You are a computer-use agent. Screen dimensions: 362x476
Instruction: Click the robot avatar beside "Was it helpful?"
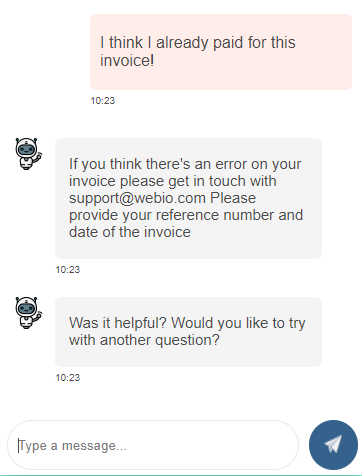28,313
